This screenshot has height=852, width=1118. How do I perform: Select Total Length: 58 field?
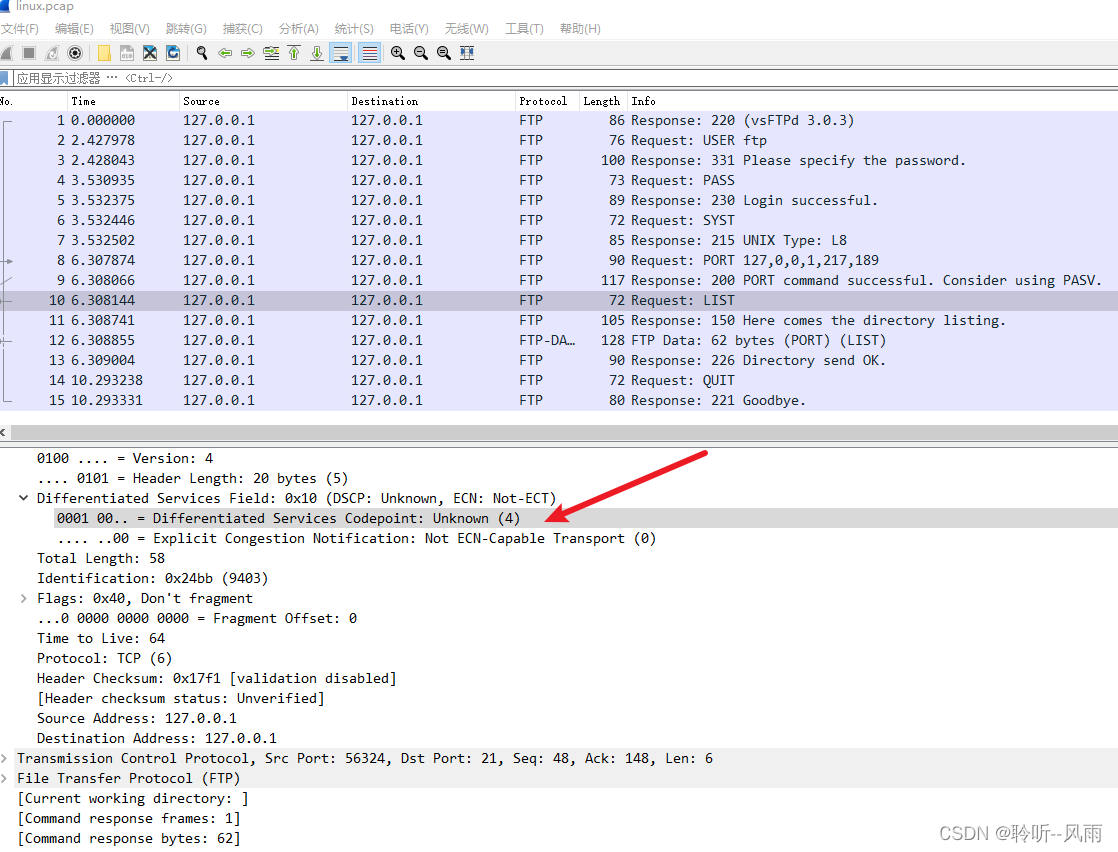(101, 558)
